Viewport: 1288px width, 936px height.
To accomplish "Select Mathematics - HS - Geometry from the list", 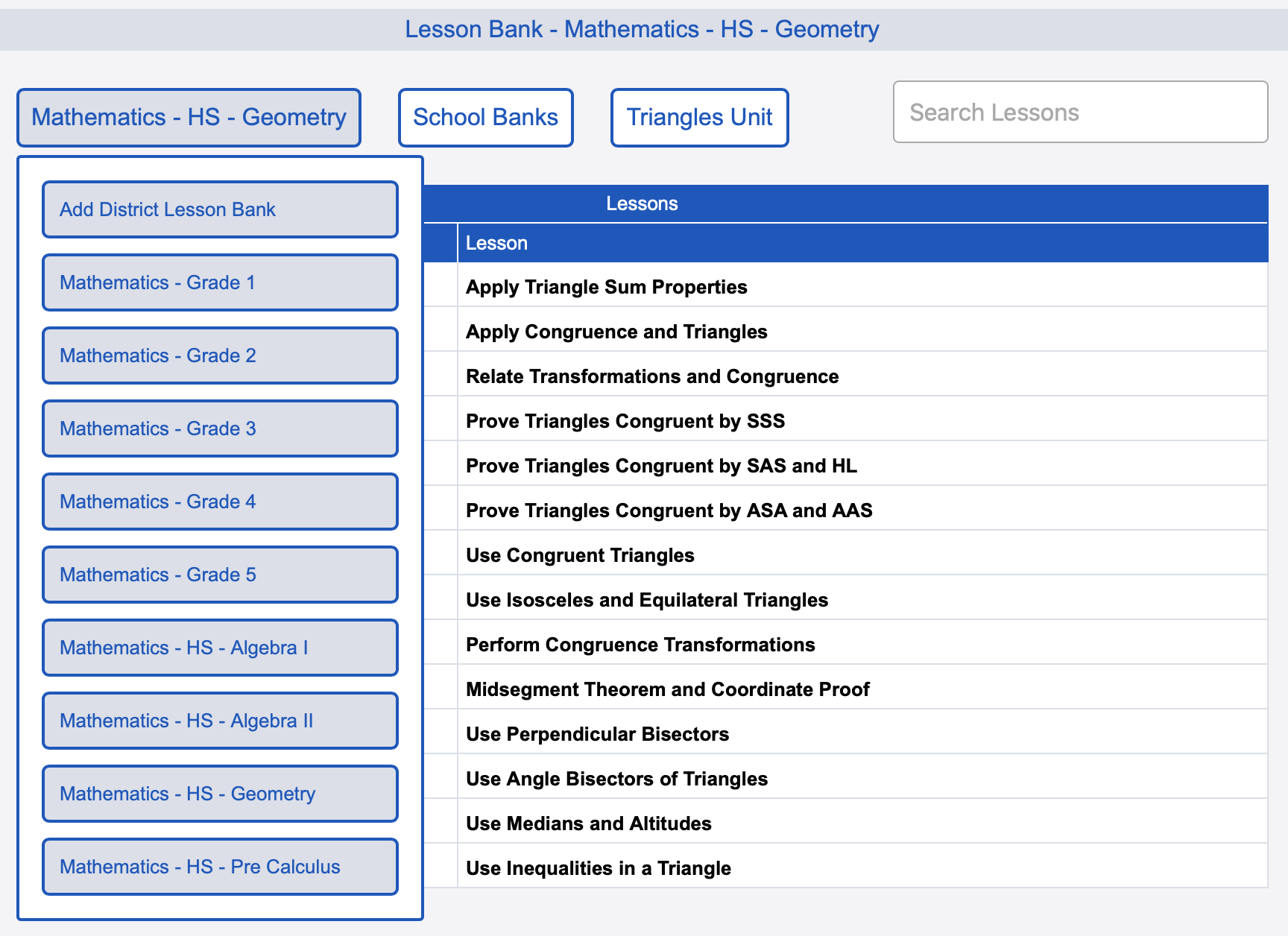I will tap(220, 794).
